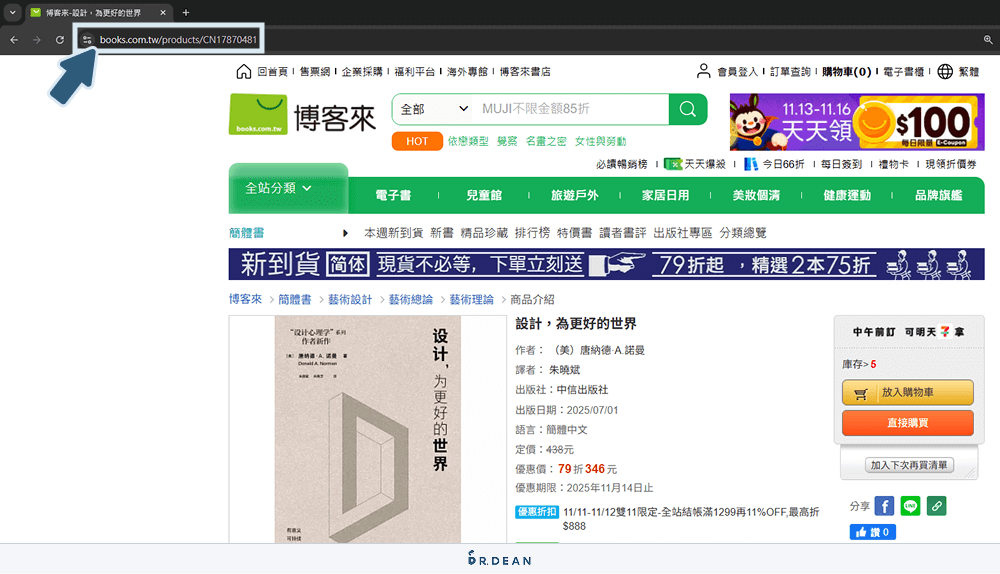The height and width of the screenshot is (574, 1000).
Task: Click the 訂單查詢 link
Action: [790, 71]
